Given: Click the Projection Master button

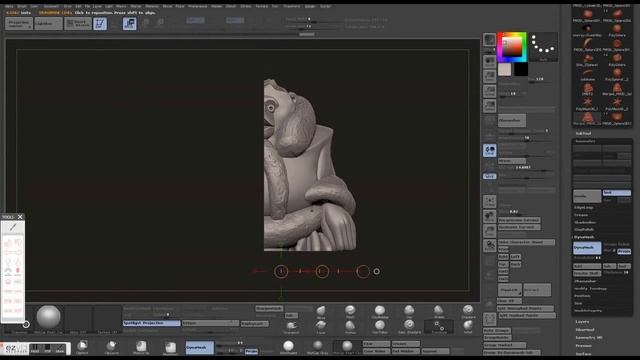Looking at the screenshot, I should tap(19, 24).
